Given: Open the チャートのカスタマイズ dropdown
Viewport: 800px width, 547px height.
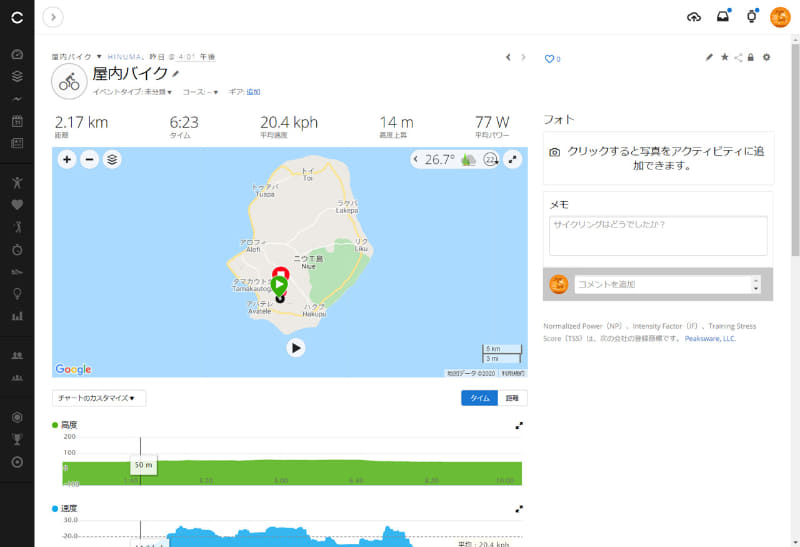Looking at the screenshot, I should click(x=99, y=398).
